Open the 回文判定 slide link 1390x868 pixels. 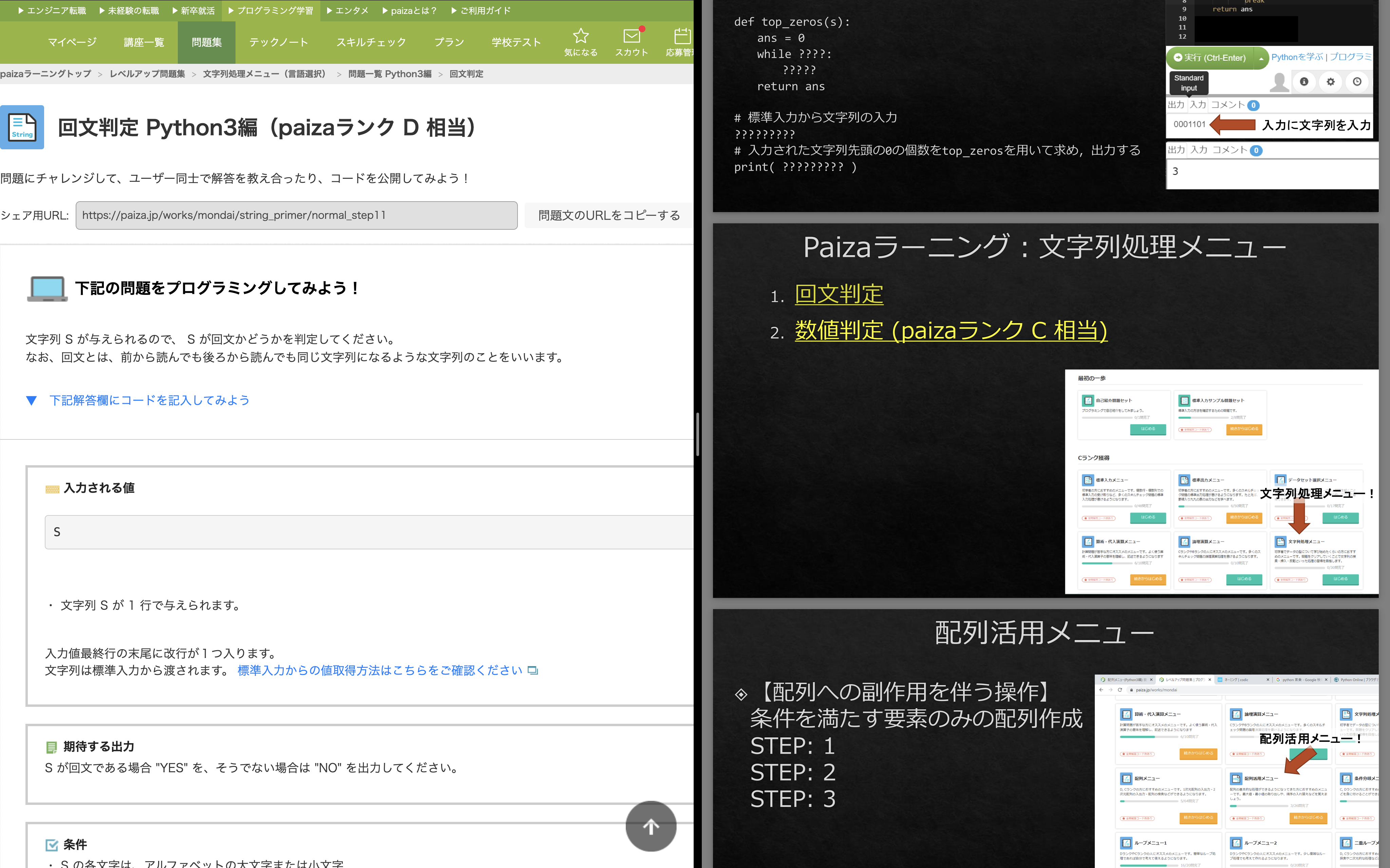pyautogui.click(x=838, y=295)
